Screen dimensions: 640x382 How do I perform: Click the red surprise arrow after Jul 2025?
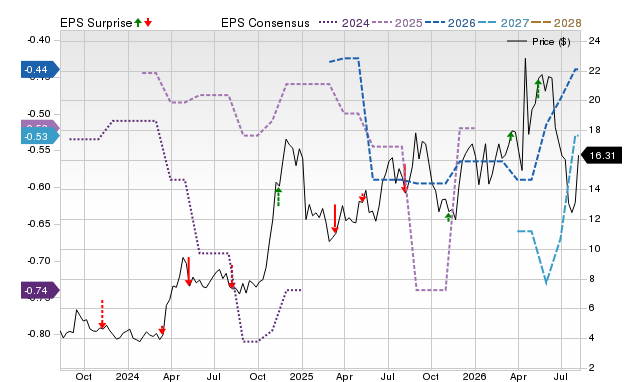tap(404, 179)
